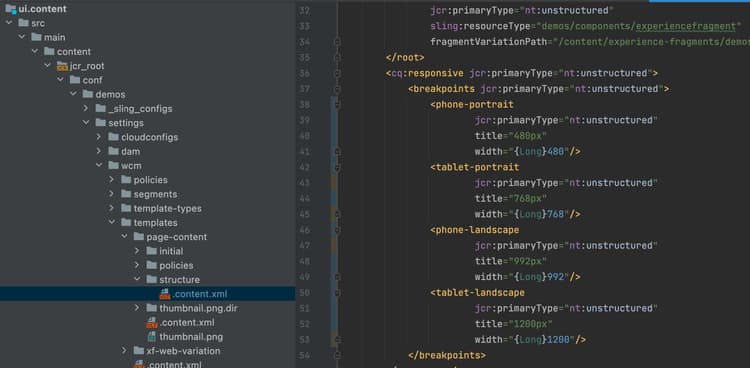Select the dam folder in tree
The image size is (750, 368).
point(131,151)
